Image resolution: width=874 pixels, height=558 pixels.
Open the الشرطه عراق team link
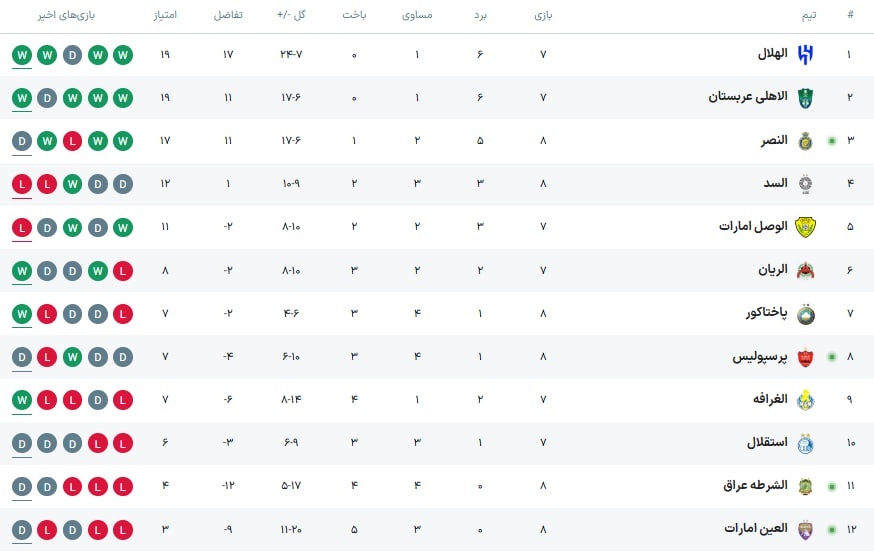click(755, 486)
